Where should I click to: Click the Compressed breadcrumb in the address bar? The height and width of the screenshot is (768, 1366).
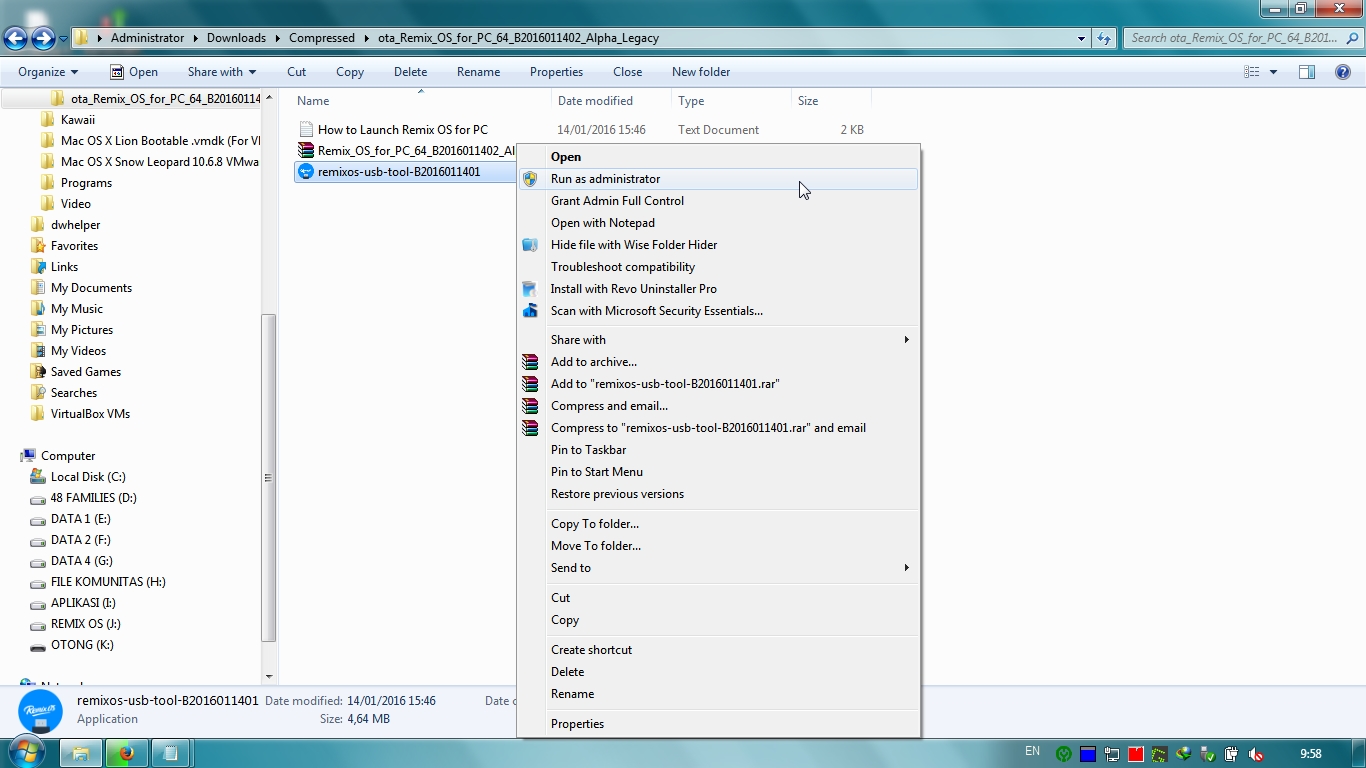click(322, 38)
